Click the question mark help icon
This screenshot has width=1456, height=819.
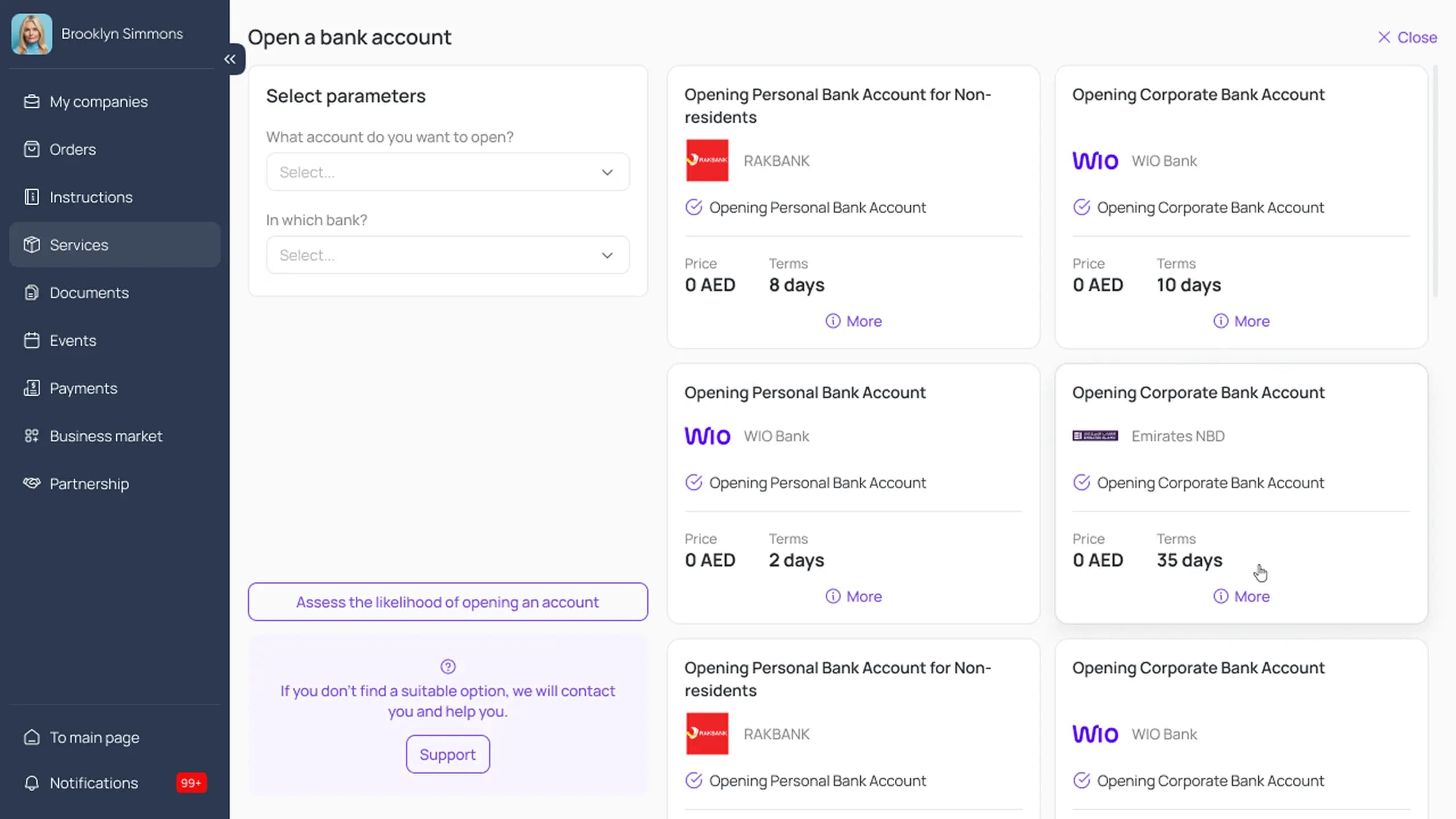coord(448,666)
